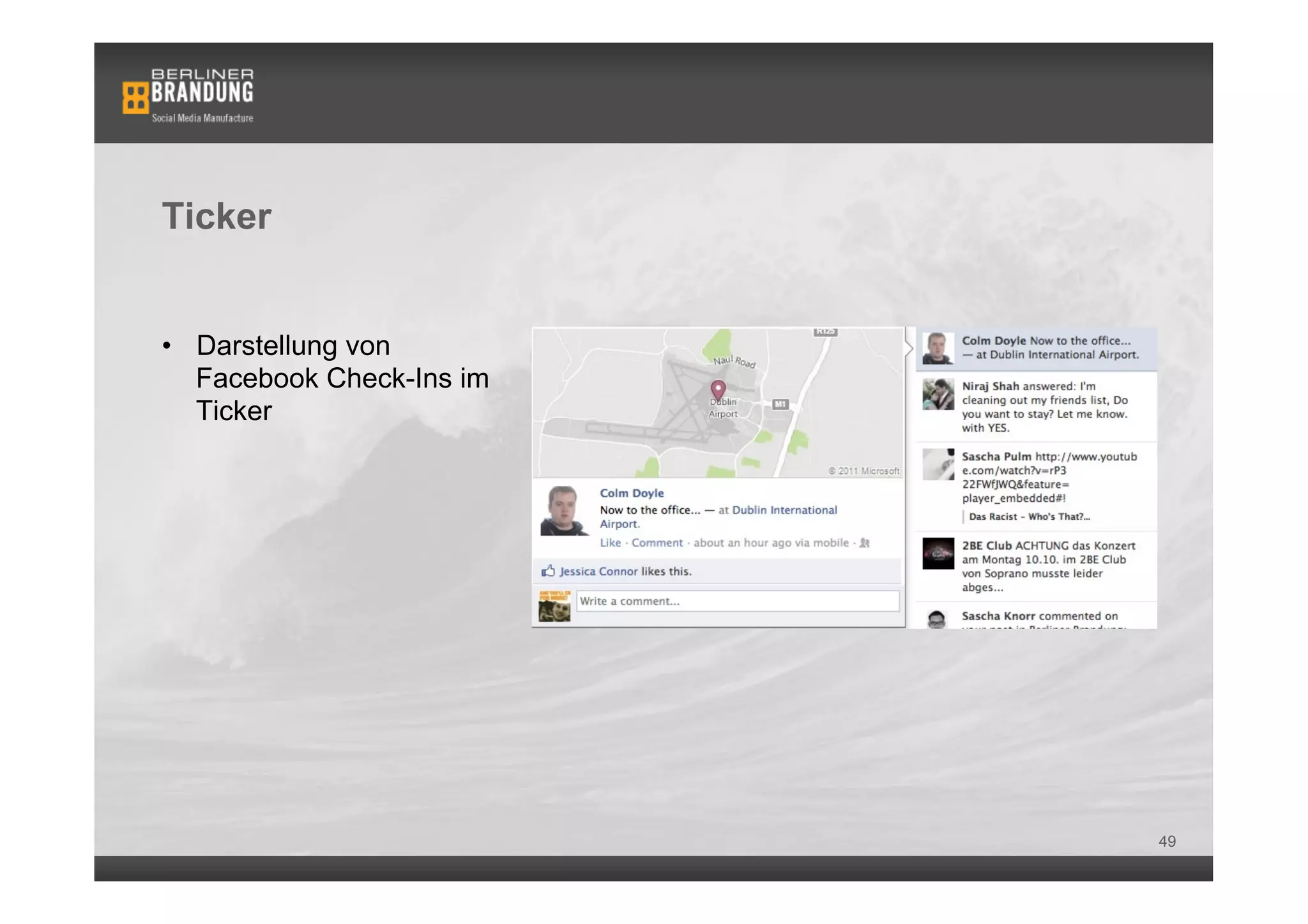
Task: Click the audience friends icon after 'via mobile'
Action: coord(865,543)
